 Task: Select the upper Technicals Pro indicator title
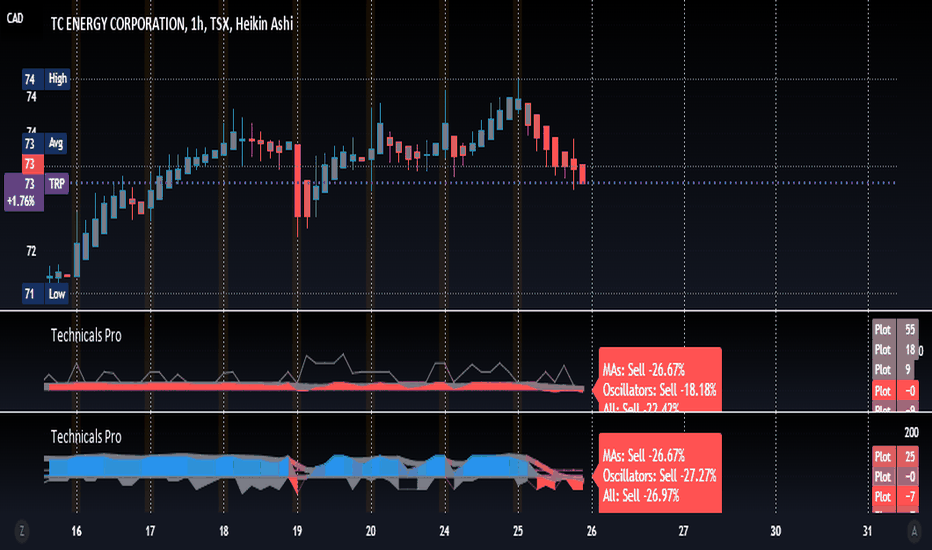tap(86, 335)
